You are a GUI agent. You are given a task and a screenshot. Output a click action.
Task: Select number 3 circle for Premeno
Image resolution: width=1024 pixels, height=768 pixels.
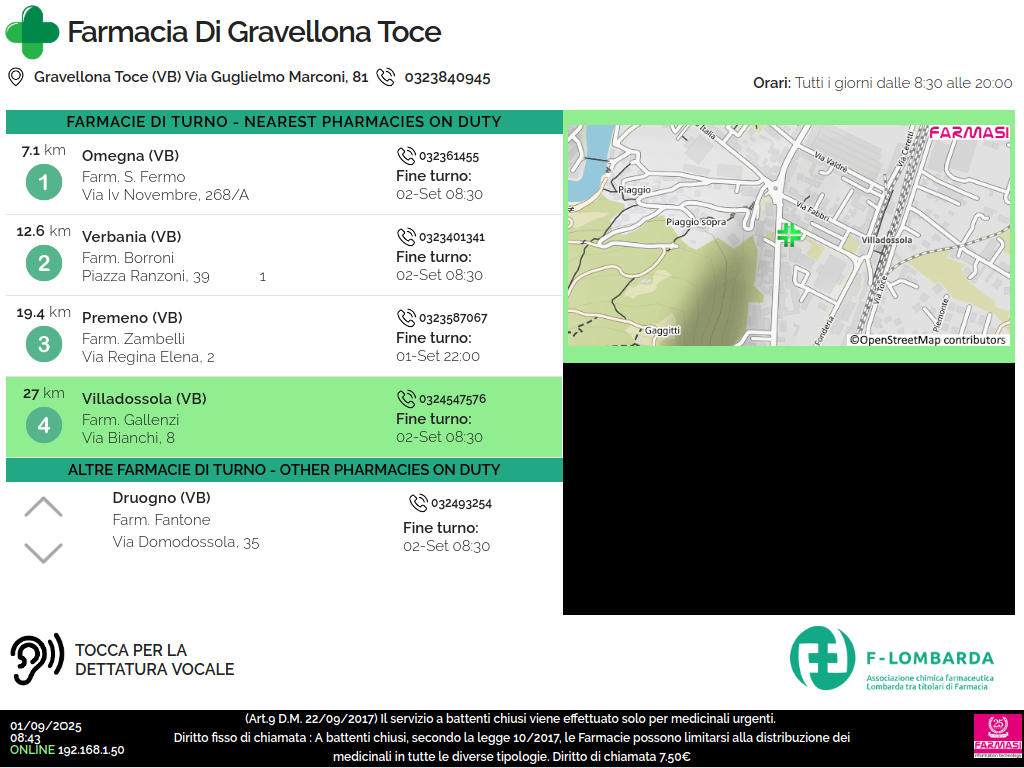tap(44, 345)
